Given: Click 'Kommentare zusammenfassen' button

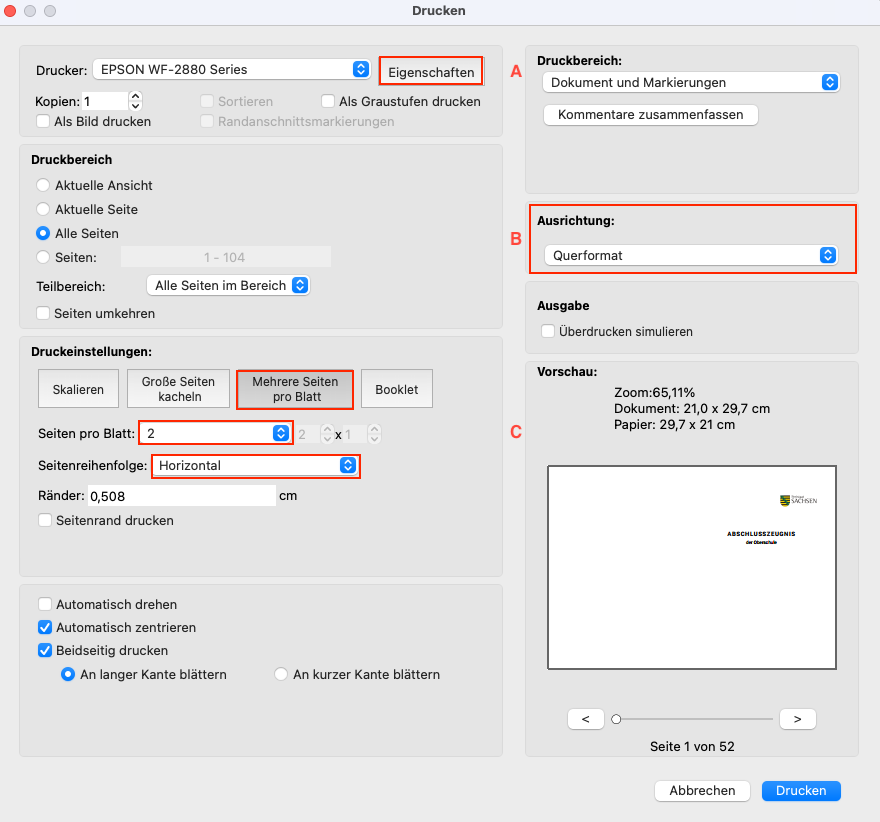Looking at the screenshot, I should pyautogui.click(x=650, y=114).
